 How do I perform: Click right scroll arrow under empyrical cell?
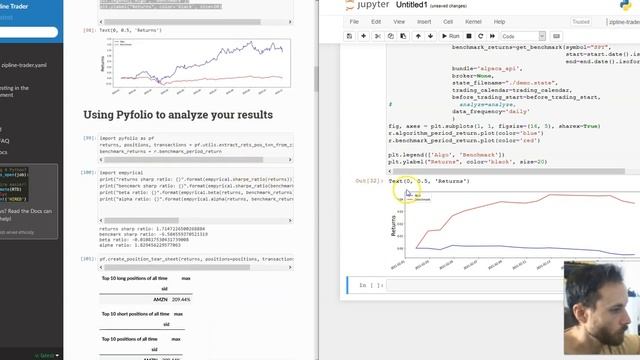[290, 220]
